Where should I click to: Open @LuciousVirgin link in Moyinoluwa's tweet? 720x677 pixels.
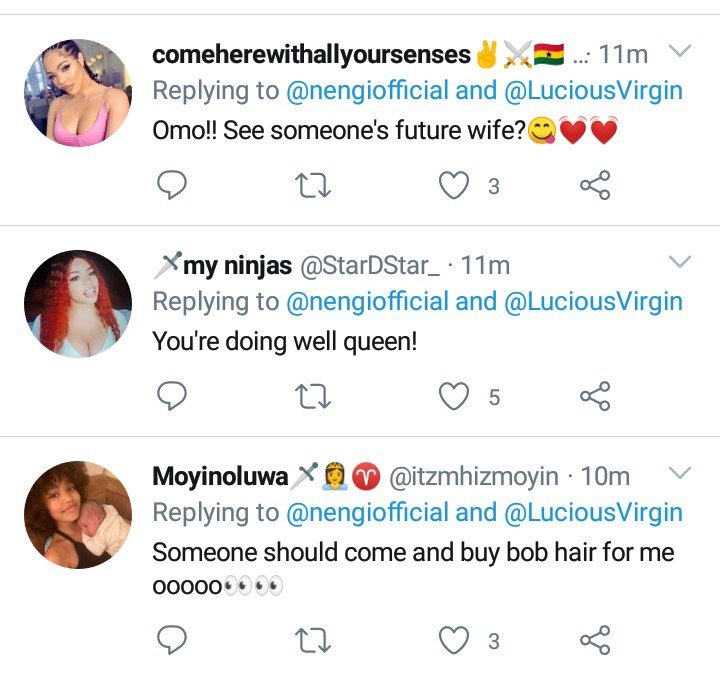pyautogui.click(x=593, y=513)
